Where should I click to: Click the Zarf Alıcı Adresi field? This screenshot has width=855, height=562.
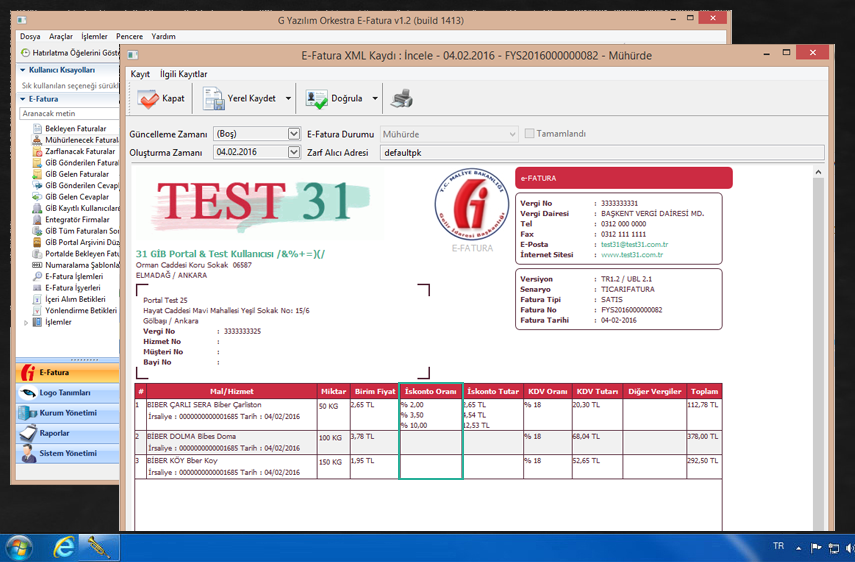point(601,153)
